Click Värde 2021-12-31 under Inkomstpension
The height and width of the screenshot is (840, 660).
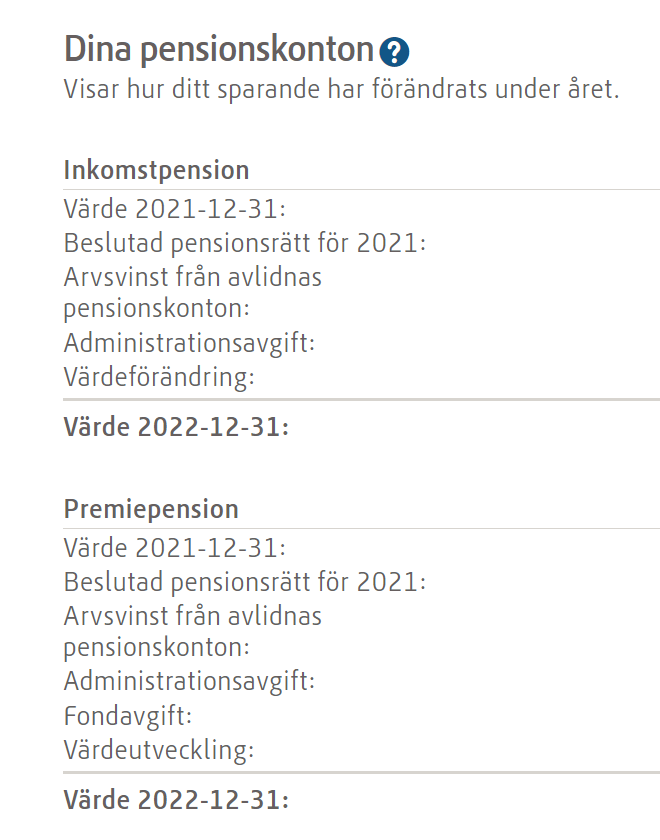point(175,208)
